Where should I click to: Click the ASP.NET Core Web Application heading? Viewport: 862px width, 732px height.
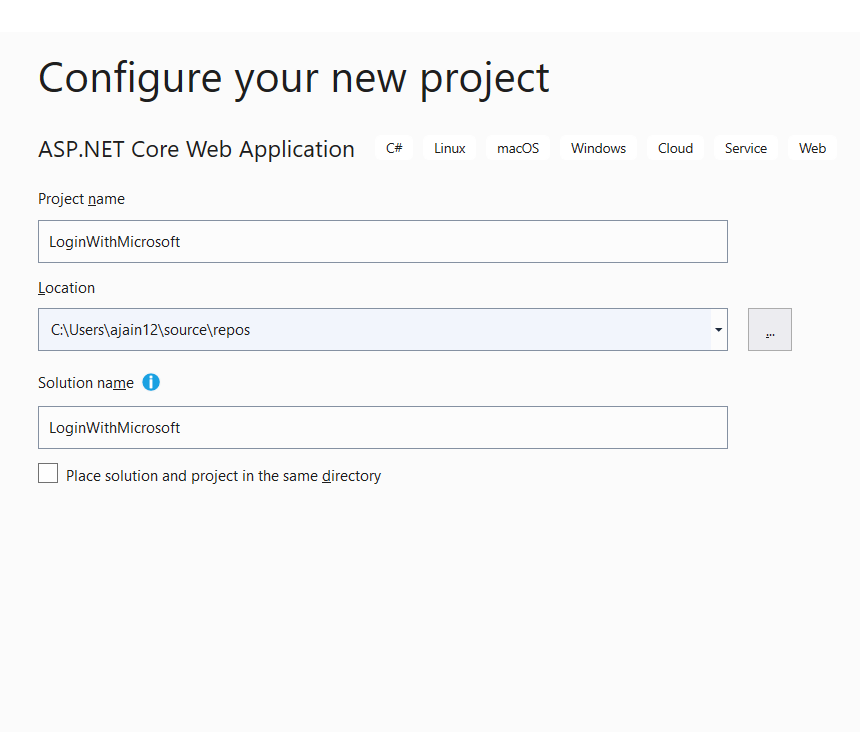pos(196,148)
